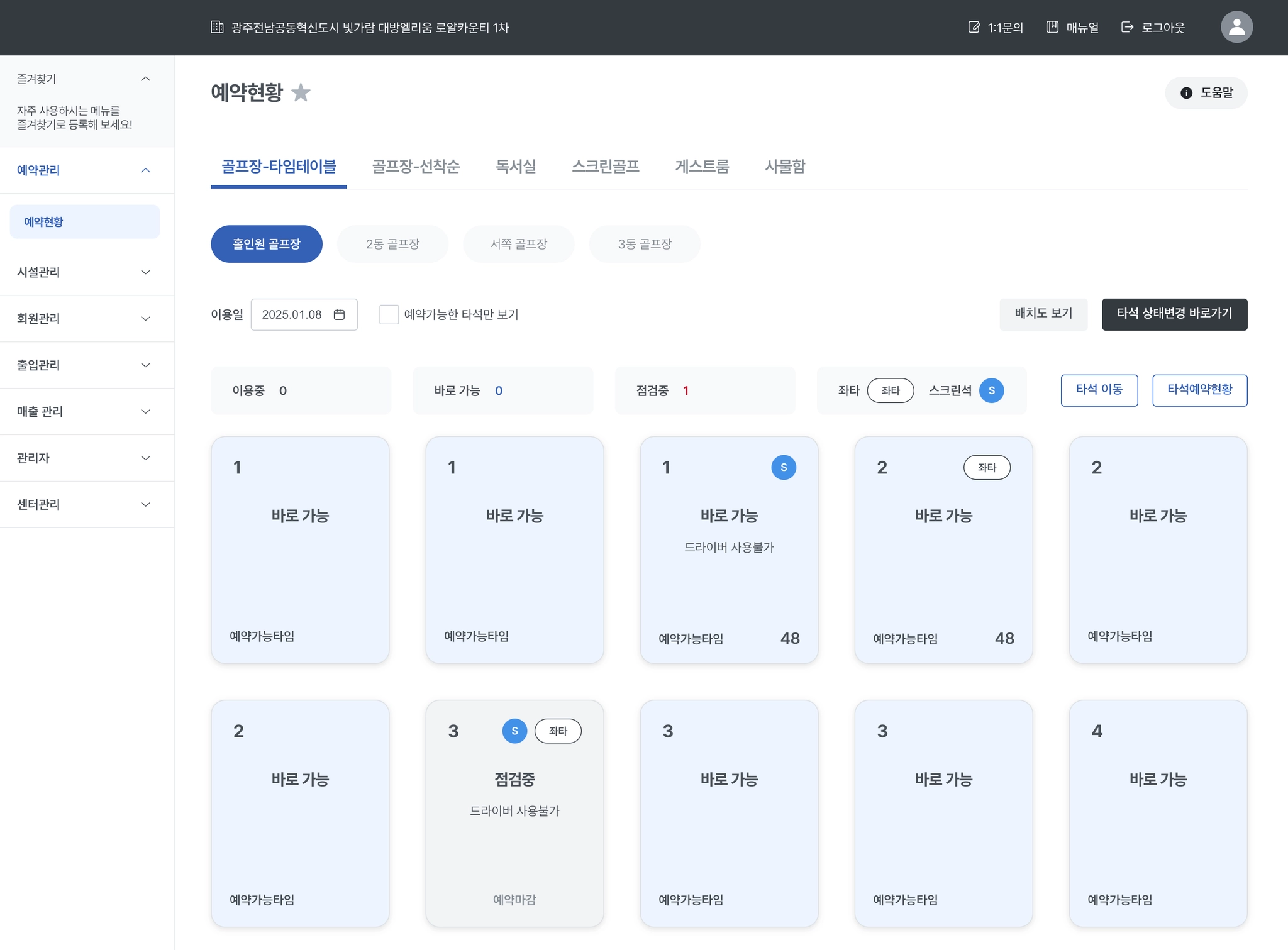This screenshot has height=950, width=1288.
Task: Open the calendar icon in date field
Action: click(x=339, y=314)
